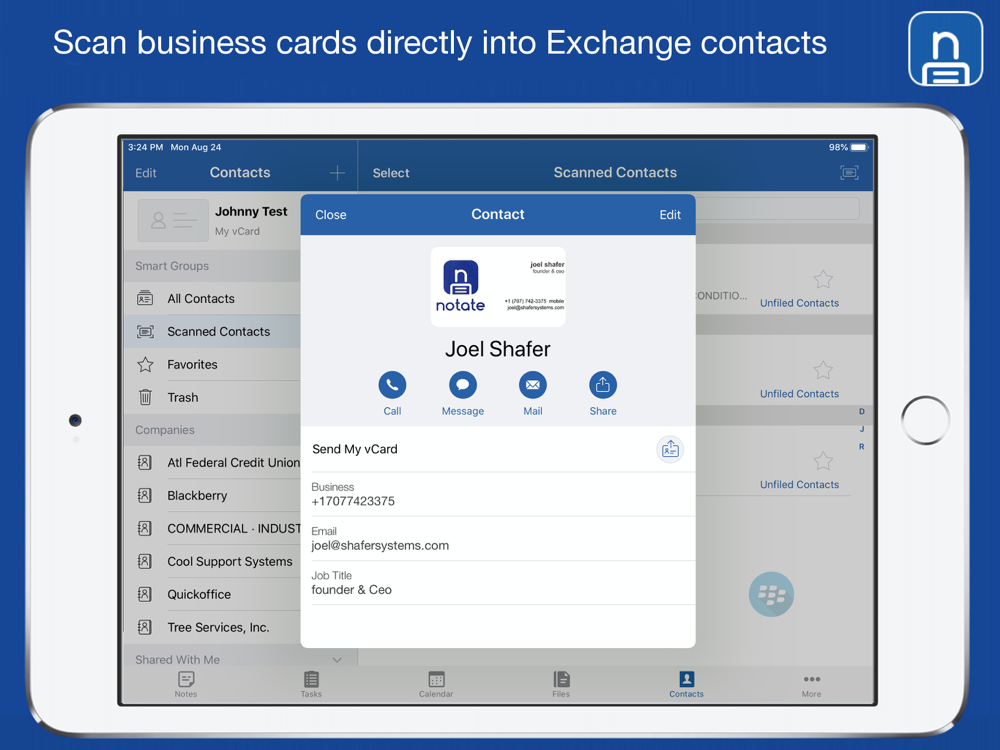Screen dimensions: 1000x750
Task: Click the All Contacts list icon
Action: pyautogui.click(x=145, y=298)
